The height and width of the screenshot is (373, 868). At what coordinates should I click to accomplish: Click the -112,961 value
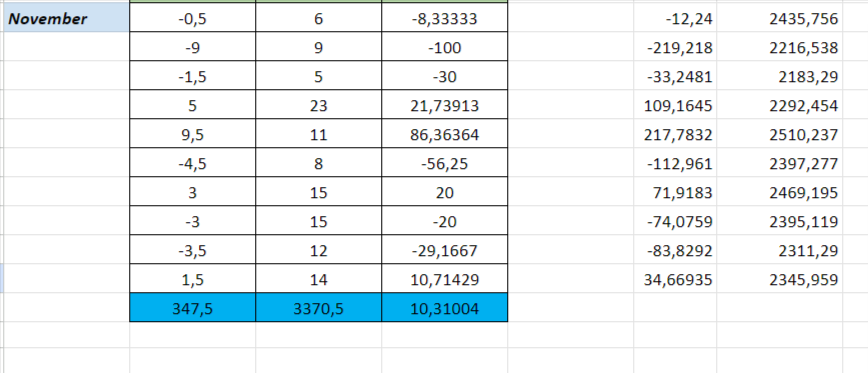675,163
